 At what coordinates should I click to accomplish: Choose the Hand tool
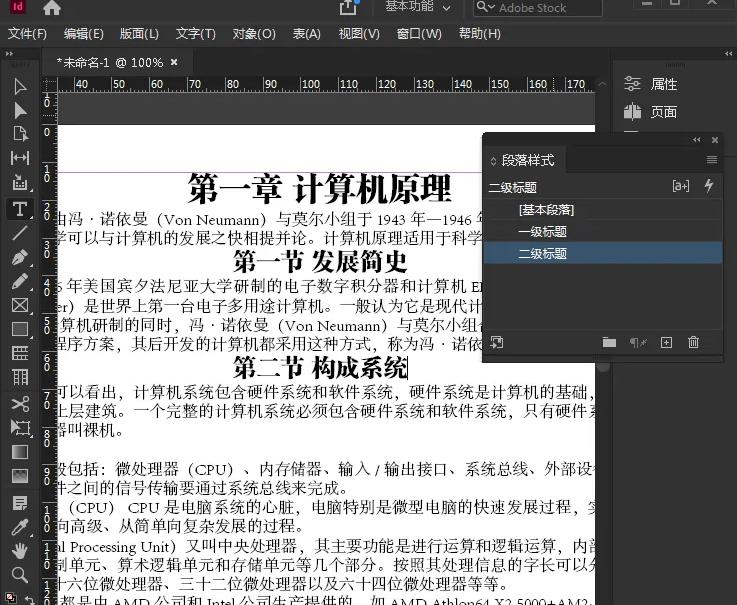pos(19,550)
